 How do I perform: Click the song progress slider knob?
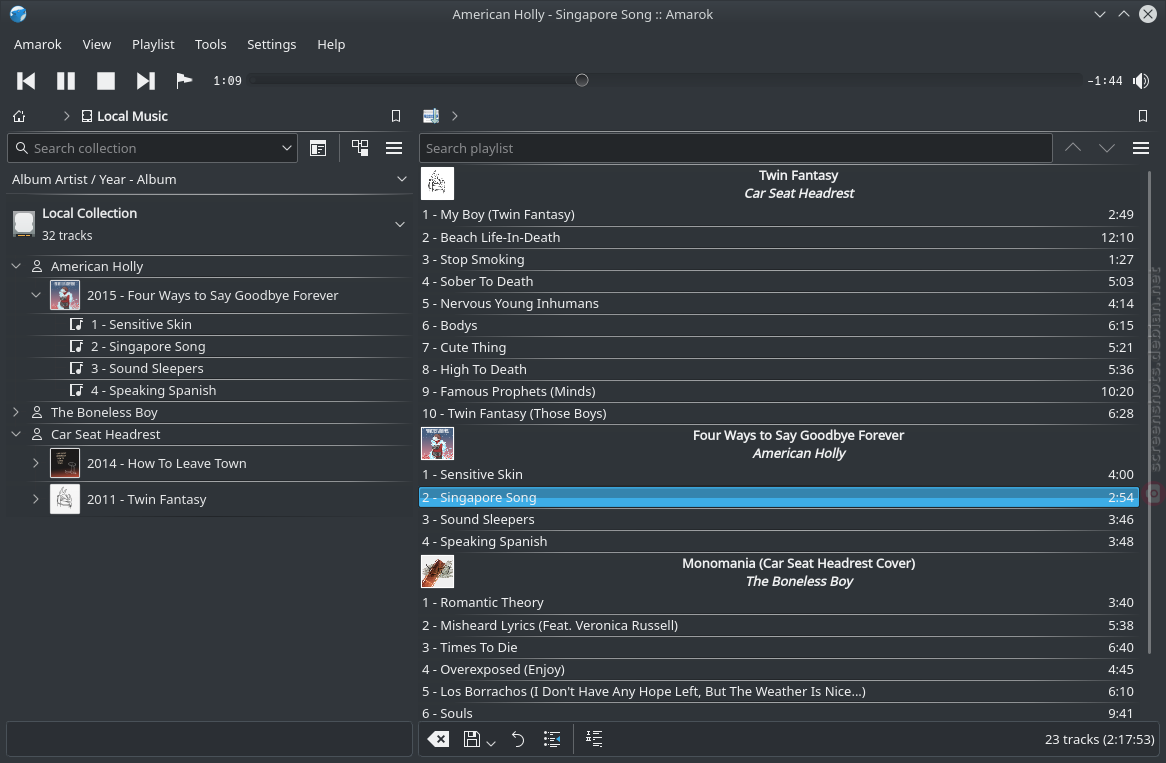tap(582, 80)
